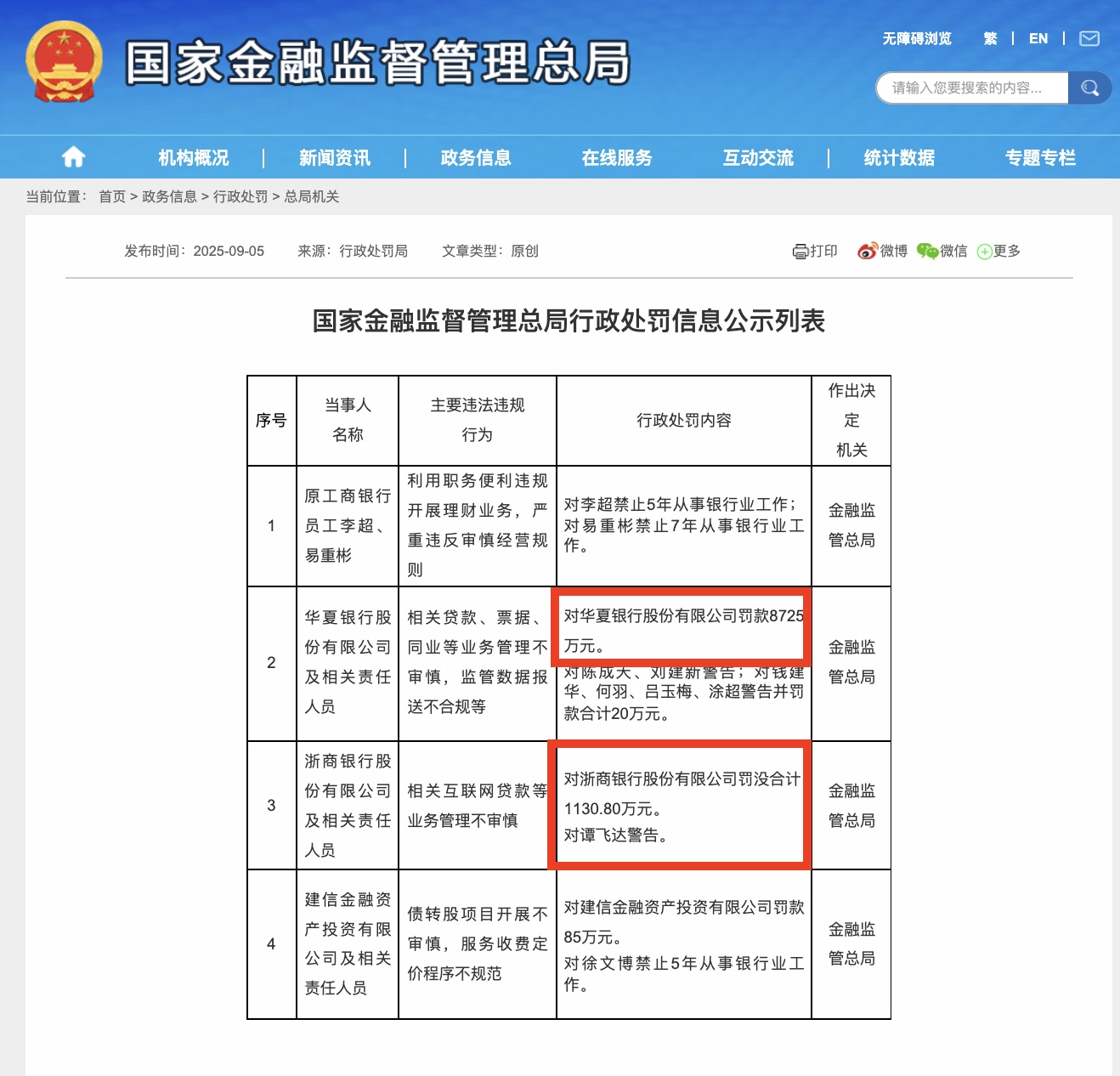
Task: Click the 更多 share label
Action: click(1007, 251)
